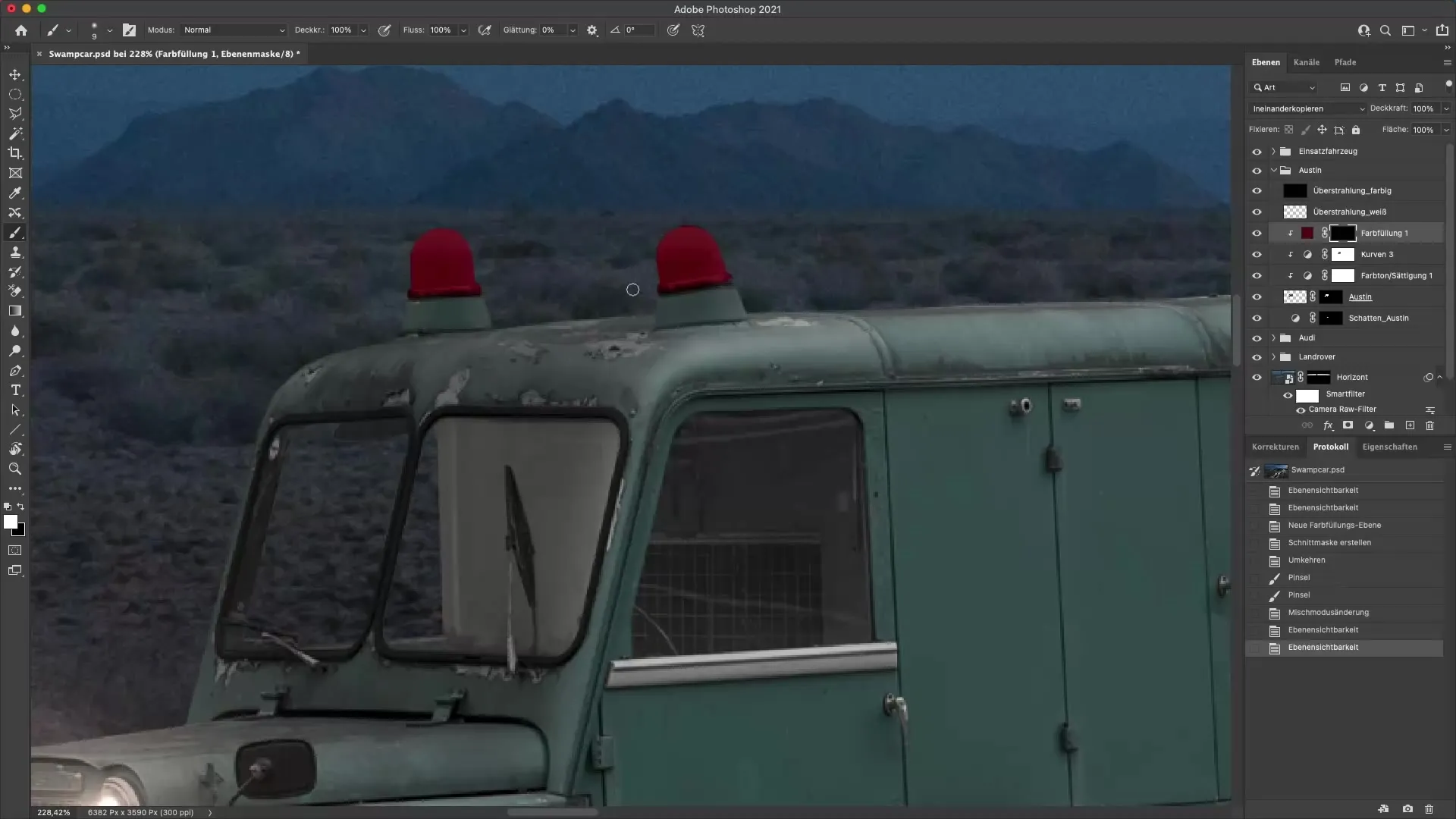
Task: Select the Type tool
Action: [x=15, y=390]
